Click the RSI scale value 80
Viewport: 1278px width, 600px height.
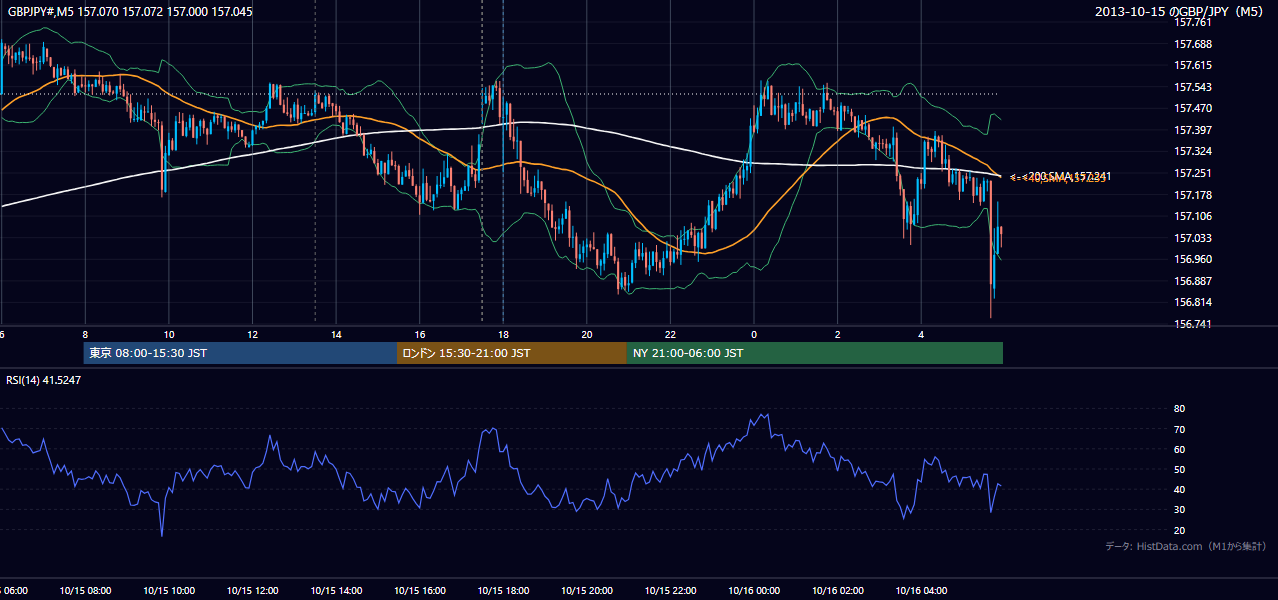tap(1180, 409)
